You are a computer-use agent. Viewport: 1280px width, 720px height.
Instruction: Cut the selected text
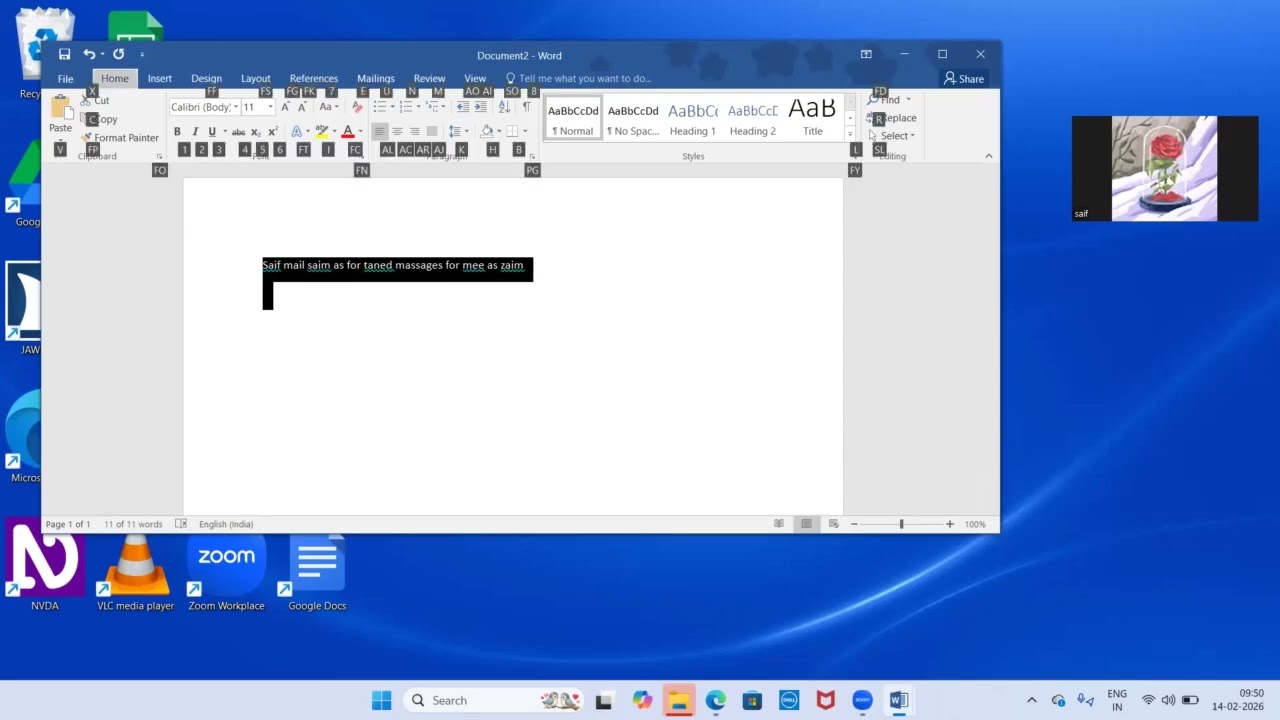click(x=96, y=100)
